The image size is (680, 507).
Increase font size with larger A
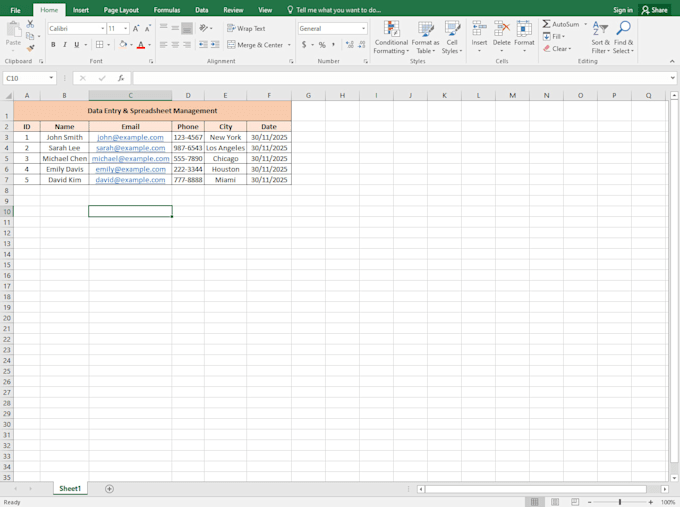pyautogui.click(x=136, y=29)
